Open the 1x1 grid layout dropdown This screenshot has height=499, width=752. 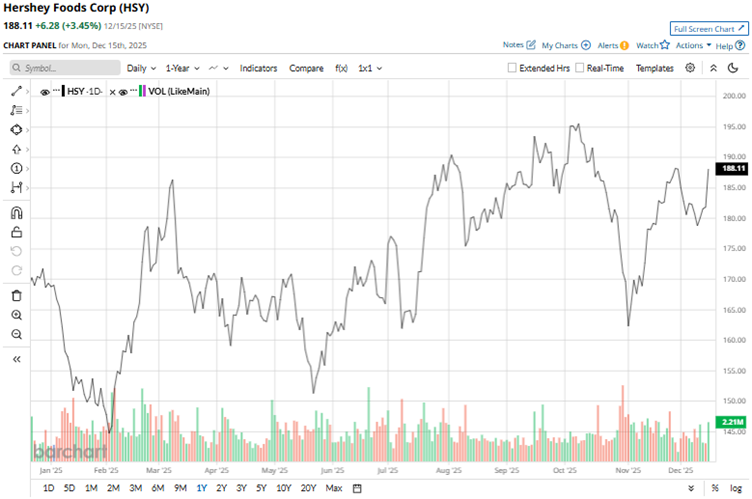[370, 68]
